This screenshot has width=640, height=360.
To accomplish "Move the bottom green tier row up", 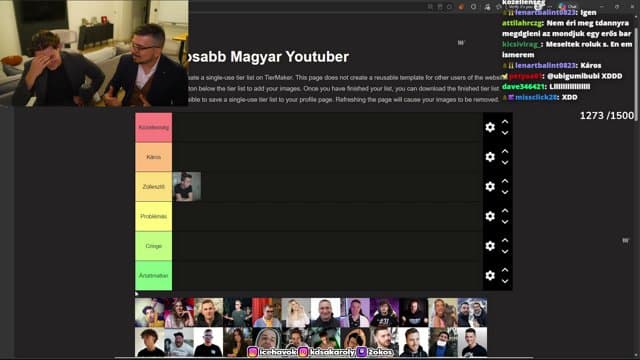I will click(x=505, y=270).
